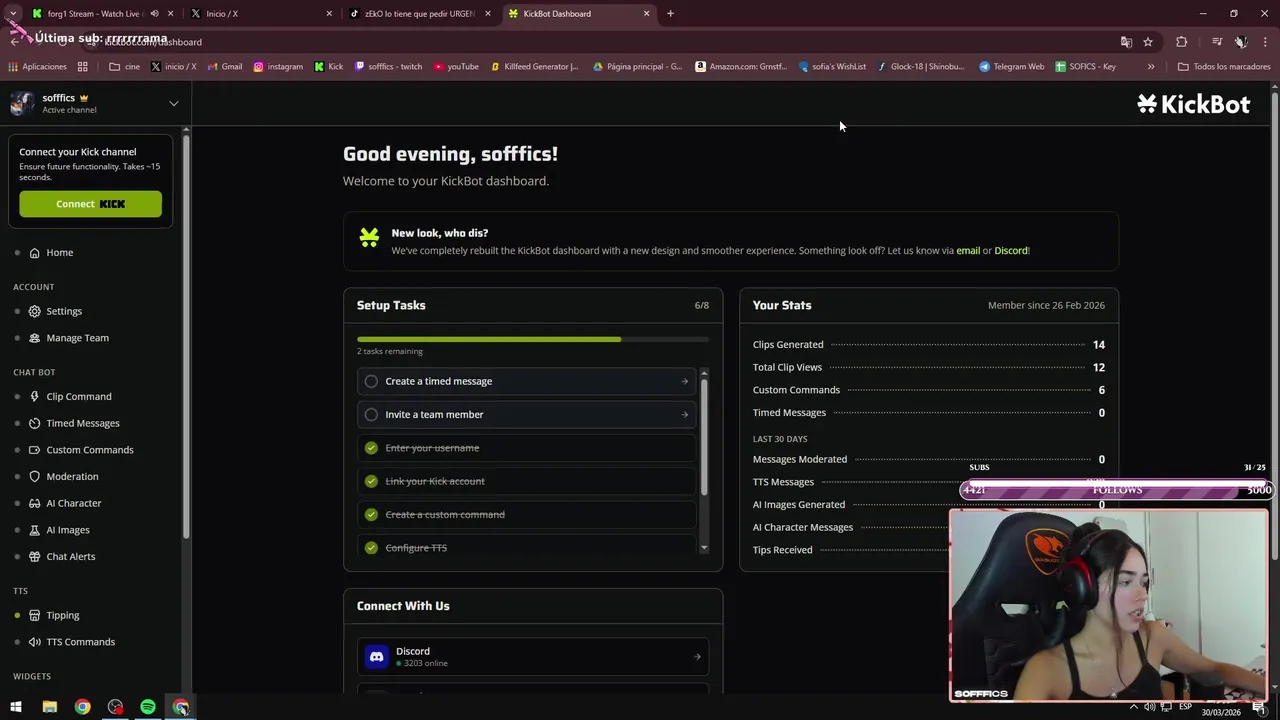Open the 'Invite a team member' arrow
The height and width of the screenshot is (720, 1280).
click(685, 415)
